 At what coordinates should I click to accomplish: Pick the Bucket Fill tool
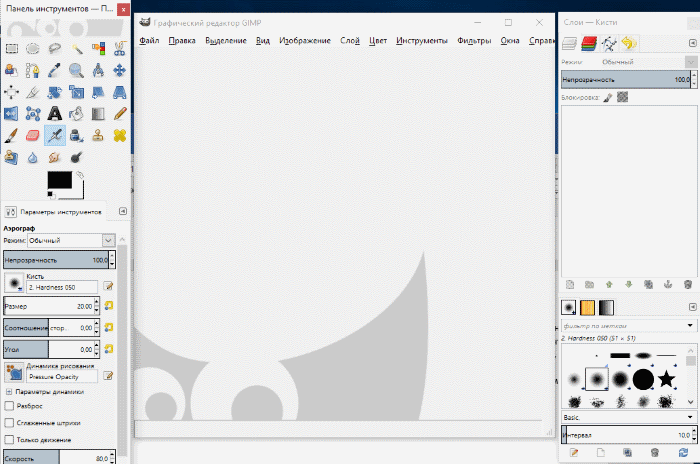click(x=77, y=114)
